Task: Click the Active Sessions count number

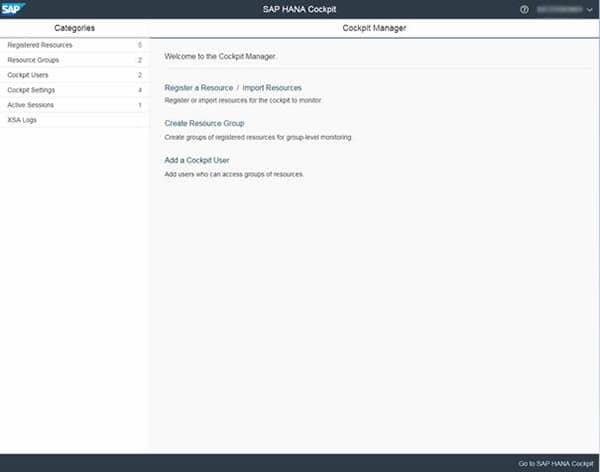Action: (140, 105)
